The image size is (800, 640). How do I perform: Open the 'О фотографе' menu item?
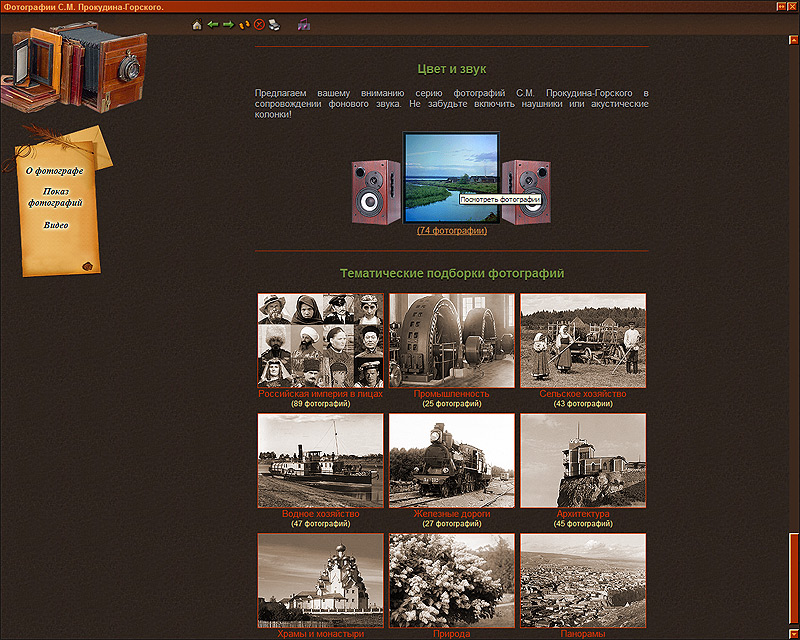55,171
